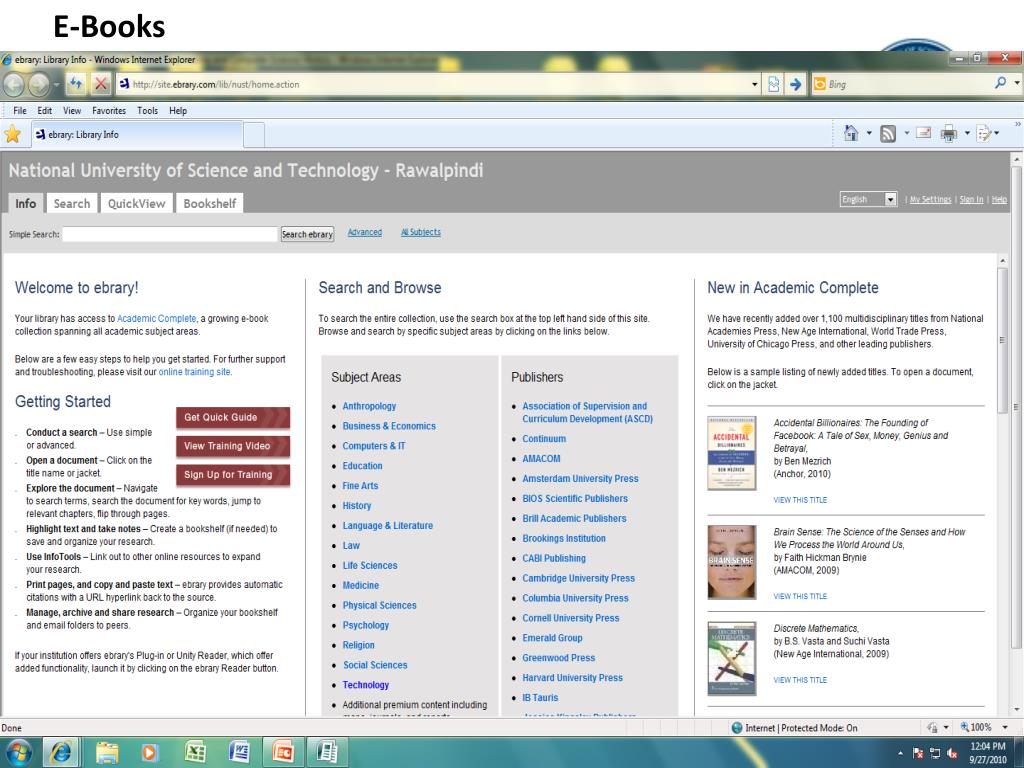Screen dimensions: 1024x768
Task: Open Windows Explorer folder from taskbar
Action: pyautogui.click(x=107, y=752)
